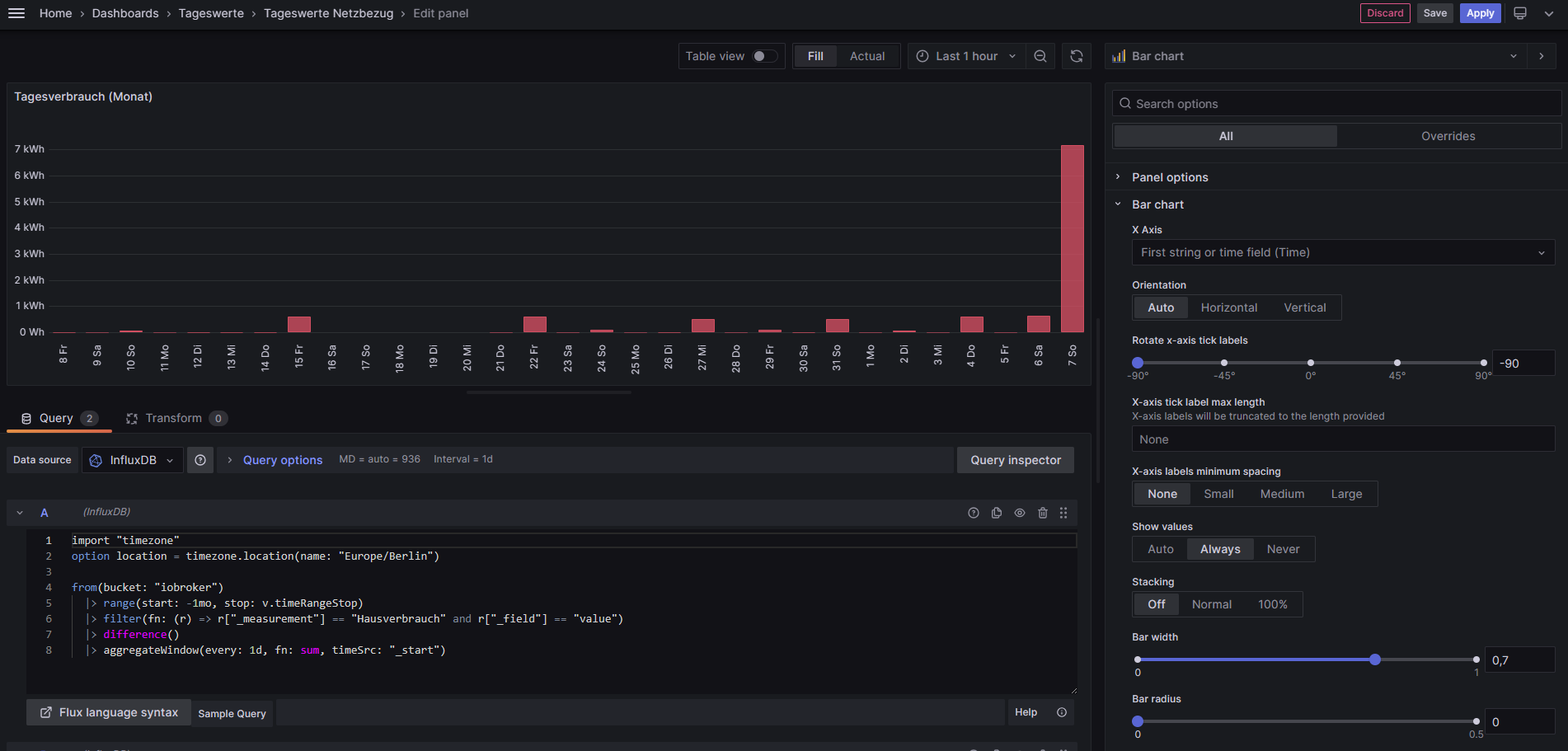Set Show values to Never
This screenshot has height=751, width=1568.
tap(1283, 549)
